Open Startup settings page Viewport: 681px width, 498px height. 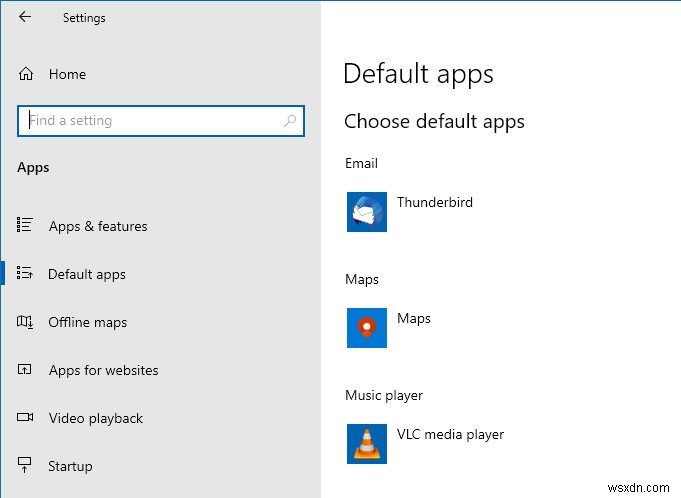70,466
